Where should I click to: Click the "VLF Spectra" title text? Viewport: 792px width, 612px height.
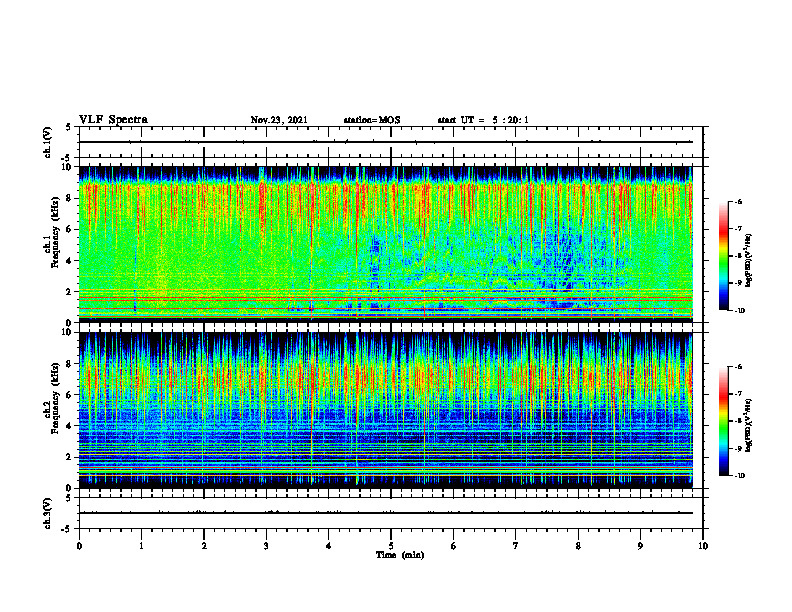point(113,120)
